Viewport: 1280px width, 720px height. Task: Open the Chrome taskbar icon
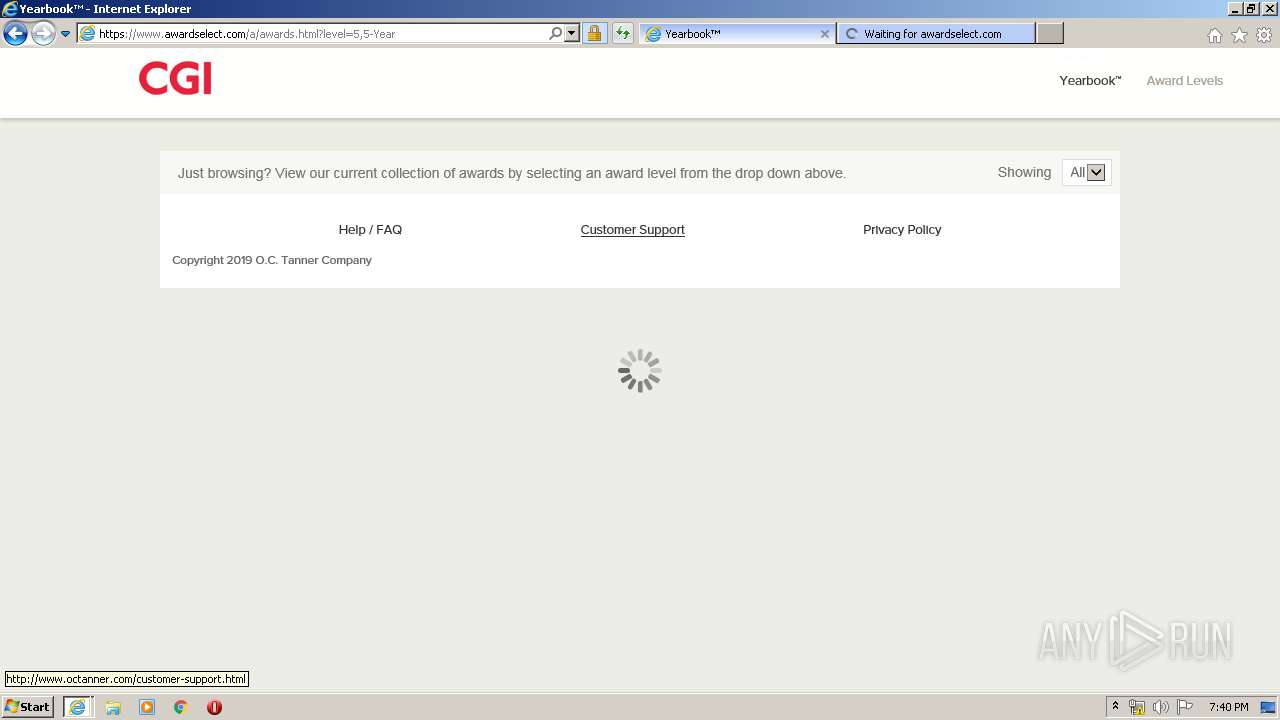click(x=181, y=707)
